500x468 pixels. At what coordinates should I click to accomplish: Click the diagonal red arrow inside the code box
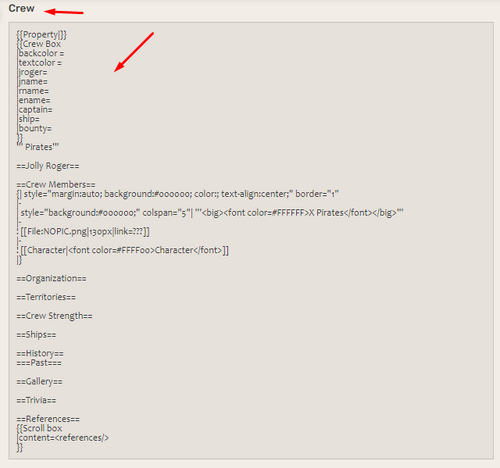[x=134, y=52]
